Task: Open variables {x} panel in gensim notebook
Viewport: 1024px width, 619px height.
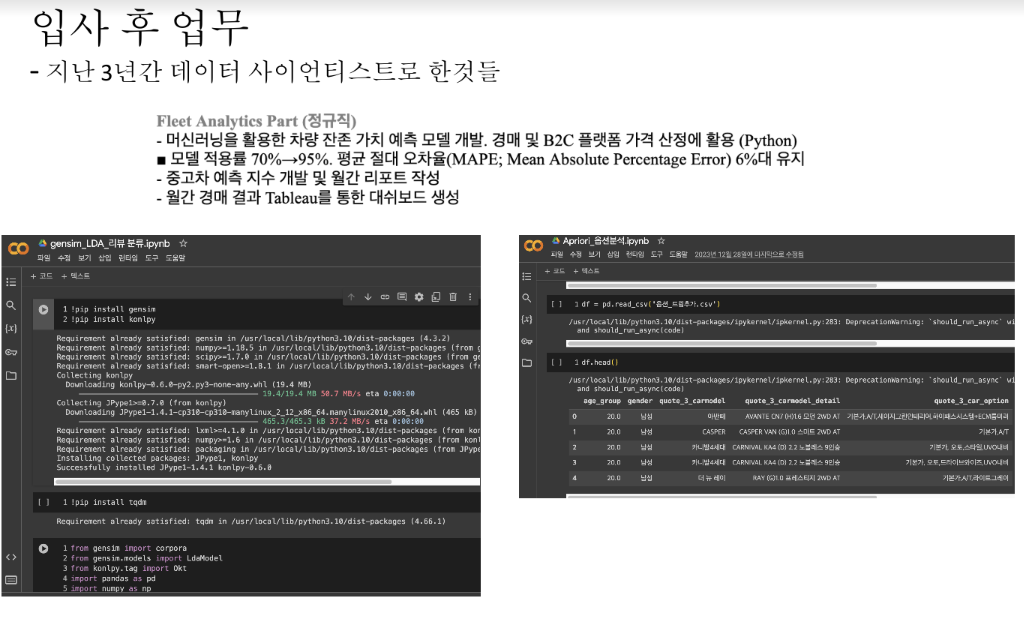Action: click(x=11, y=328)
